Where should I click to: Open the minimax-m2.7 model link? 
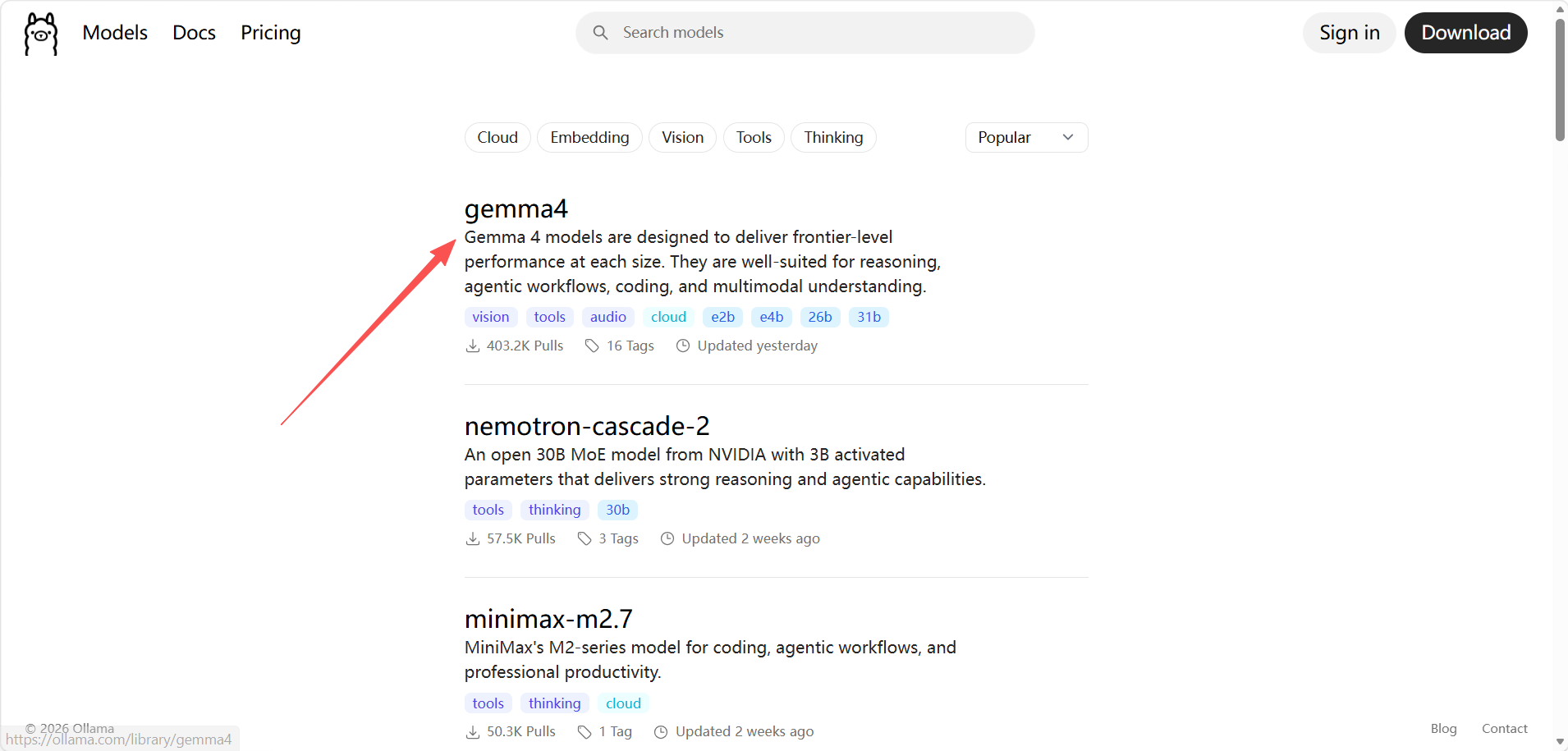coord(548,619)
